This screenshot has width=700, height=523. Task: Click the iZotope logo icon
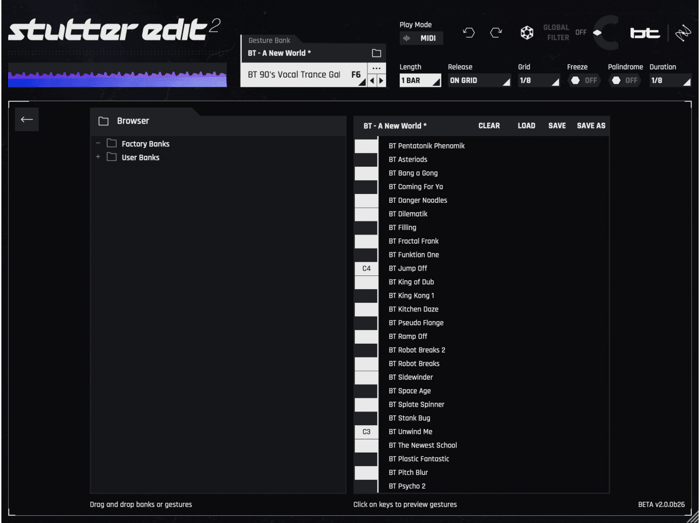tap(683, 33)
